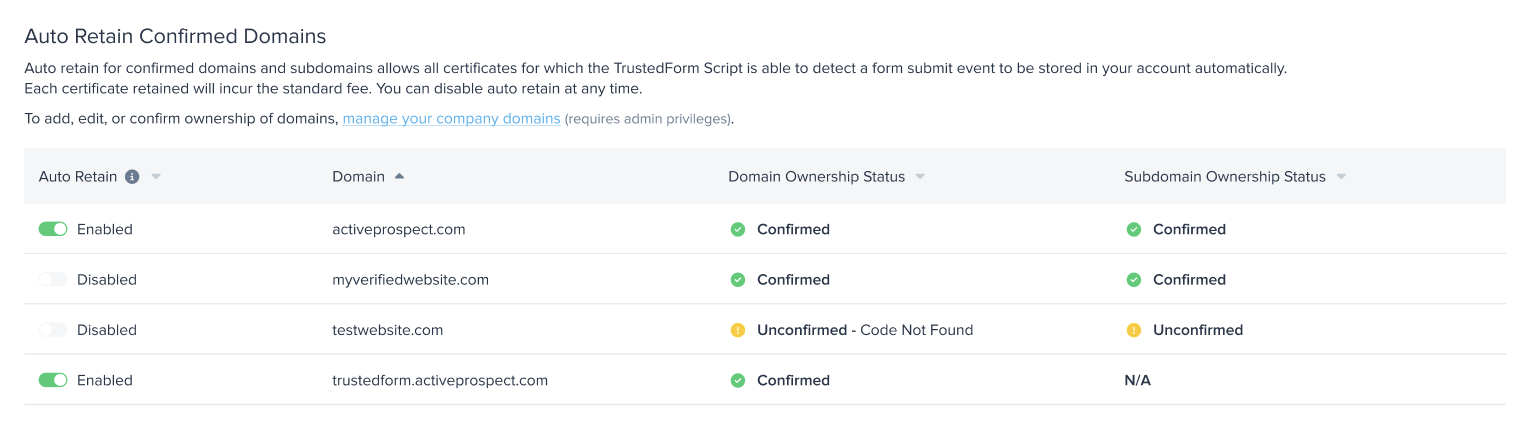Click subdomain Confirmed check icon for activeprospect.com
Image resolution: width=1530 pixels, height=436 pixels.
[1134, 229]
